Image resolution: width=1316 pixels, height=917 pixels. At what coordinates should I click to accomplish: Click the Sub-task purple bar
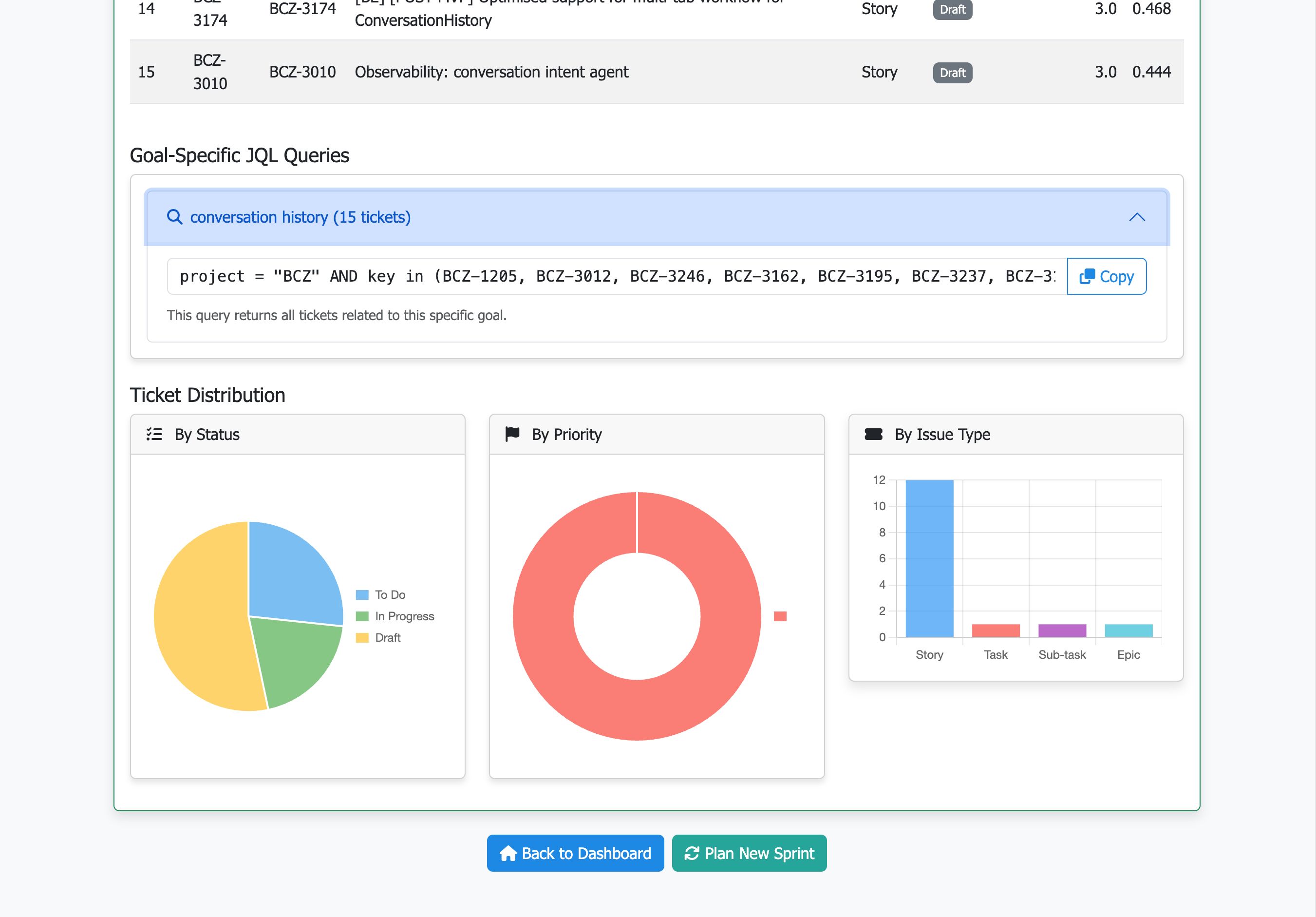coord(1062,630)
